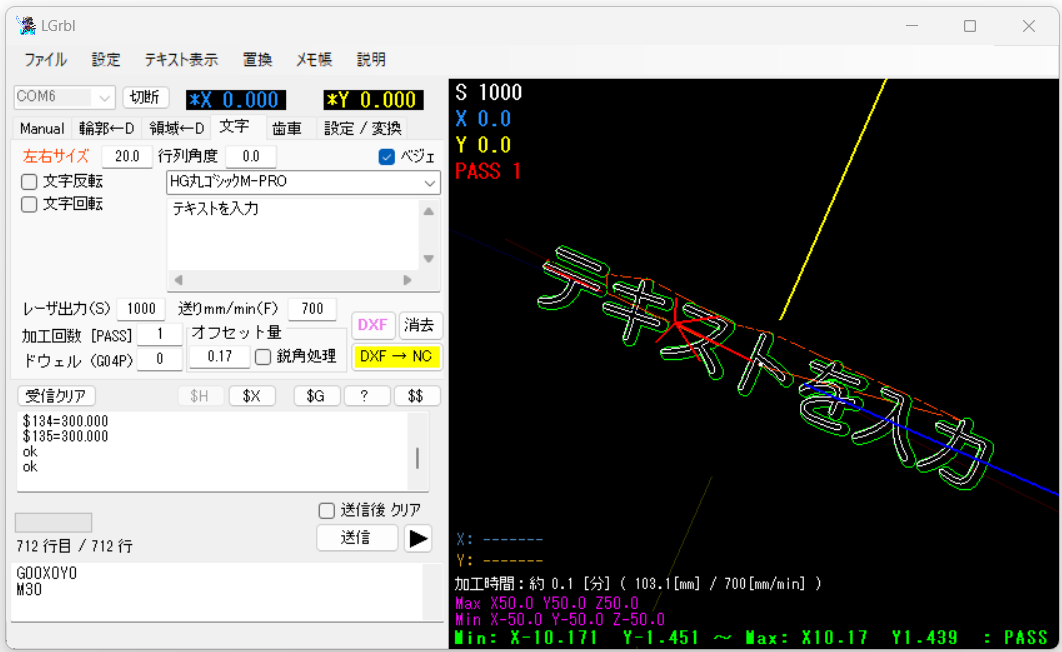Image resolution: width=1062 pixels, height=652 pixels.
Task: Click the Min X-50.0 Y-50.0 Z-50.0 text
Action: click(559, 620)
